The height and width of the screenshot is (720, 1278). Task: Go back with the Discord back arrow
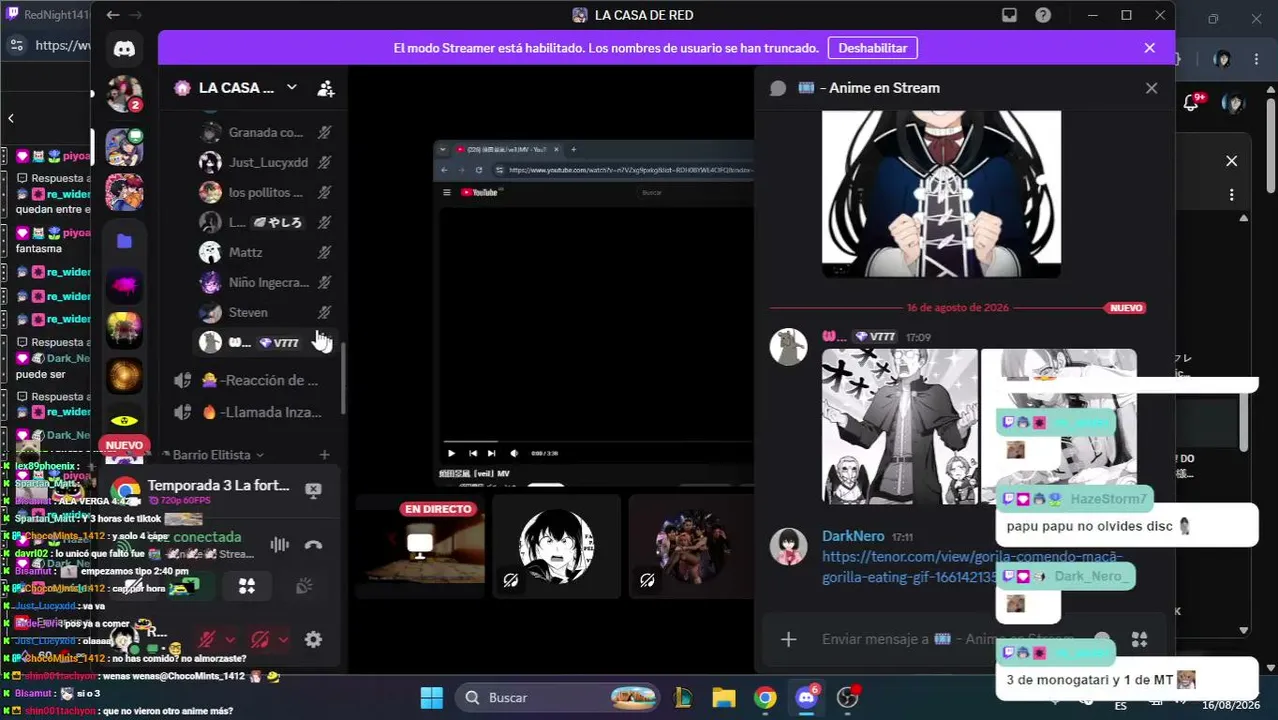pyautogui.click(x=112, y=15)
